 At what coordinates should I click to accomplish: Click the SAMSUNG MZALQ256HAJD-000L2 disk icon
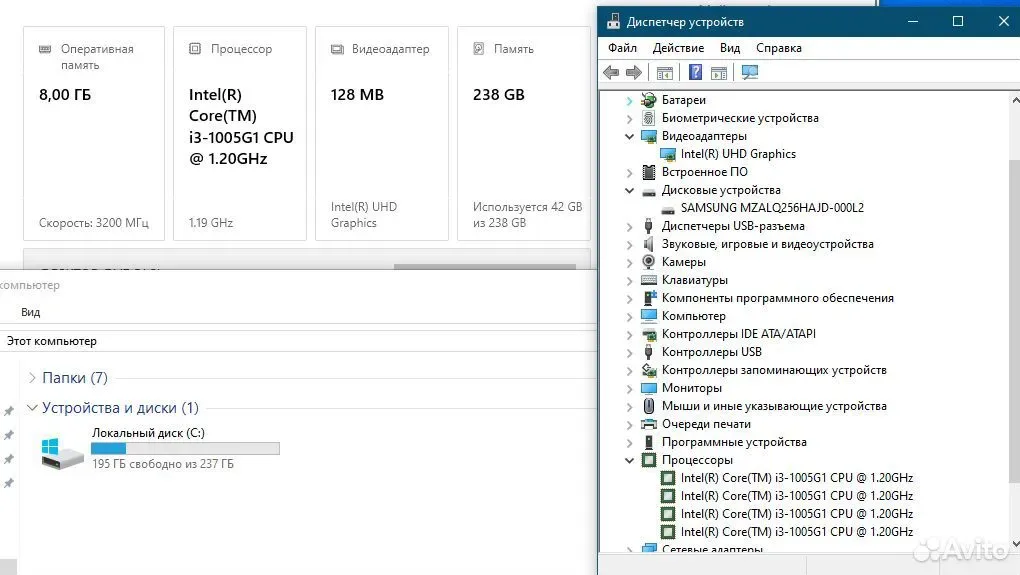(x=667, y=209)
